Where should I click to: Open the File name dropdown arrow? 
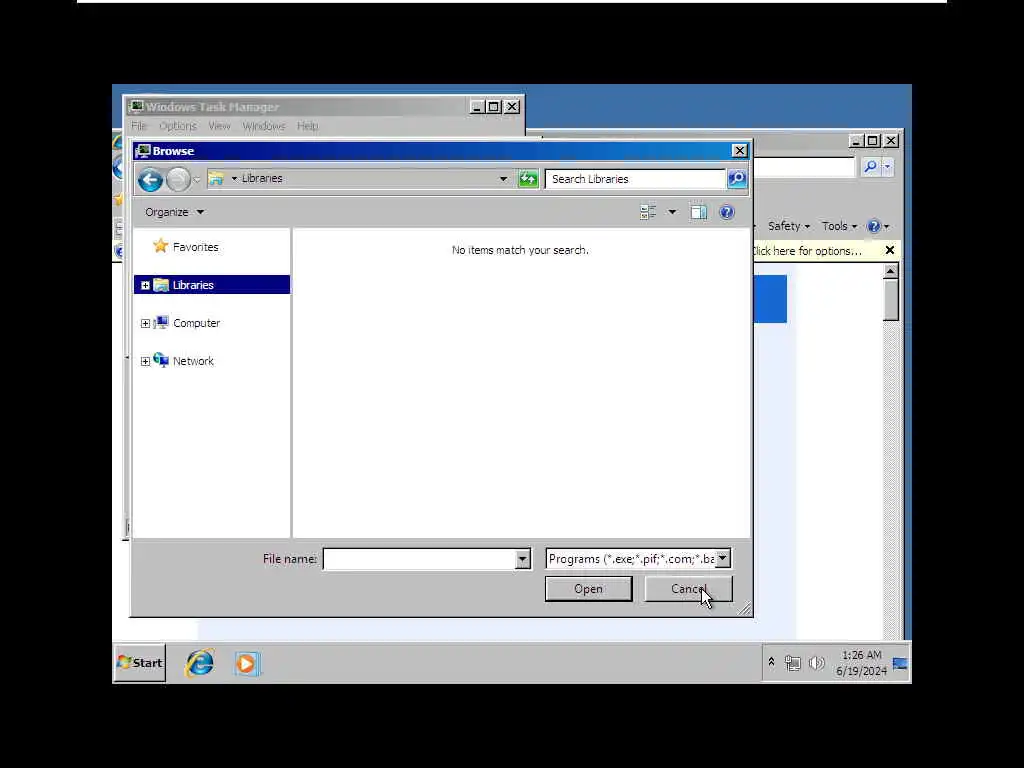(522, 559)
